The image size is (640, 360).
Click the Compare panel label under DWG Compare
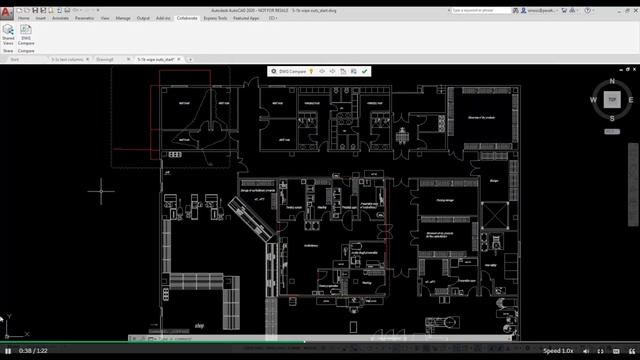pos(26,51)
